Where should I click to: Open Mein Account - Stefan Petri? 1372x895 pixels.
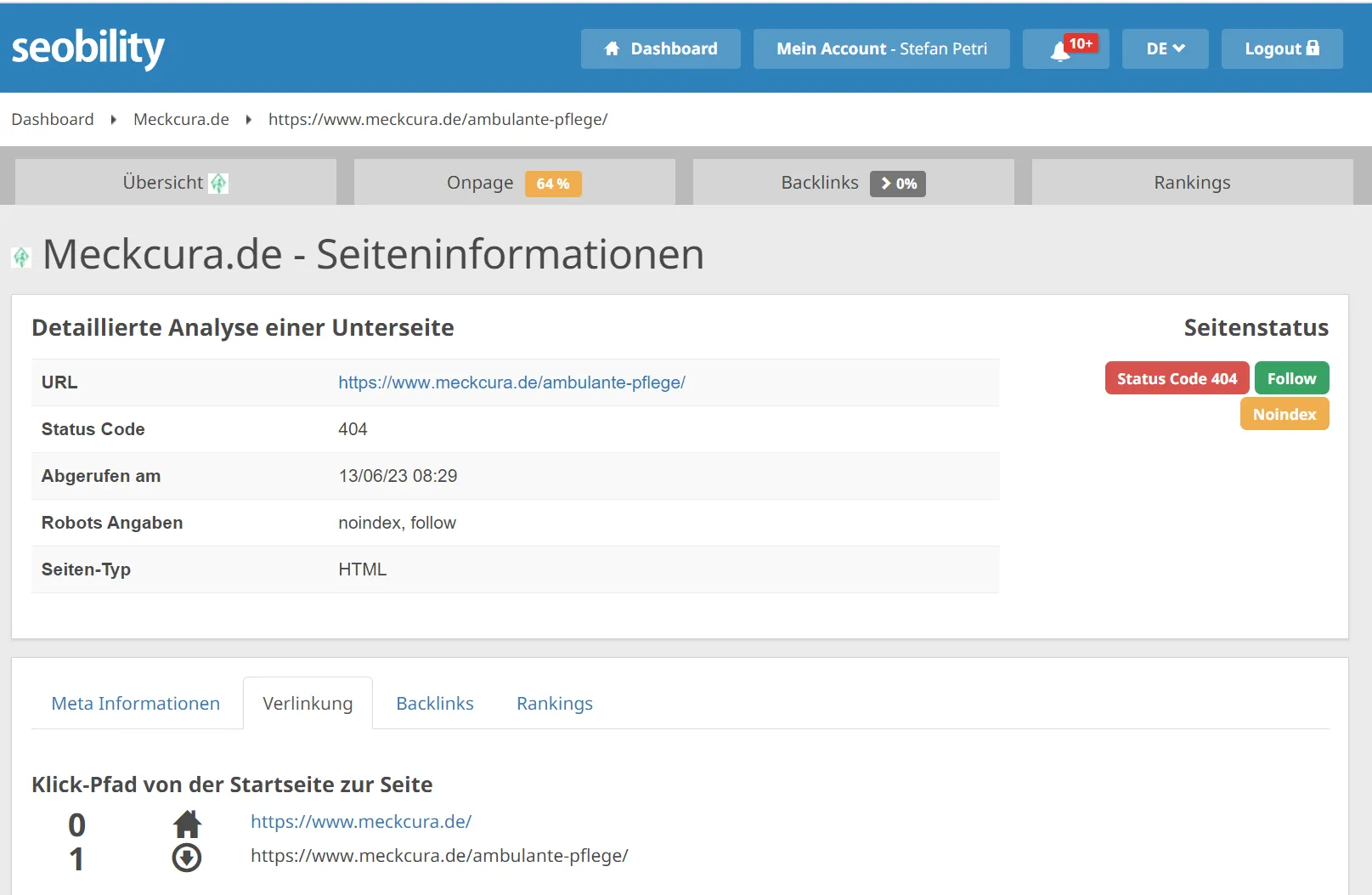pos(882,48)
